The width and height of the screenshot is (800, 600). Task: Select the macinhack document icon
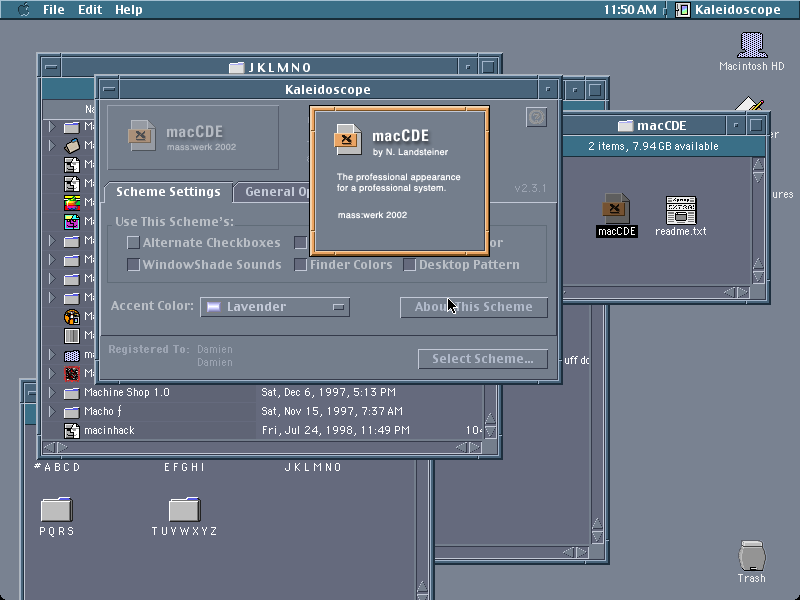[71, 431]
